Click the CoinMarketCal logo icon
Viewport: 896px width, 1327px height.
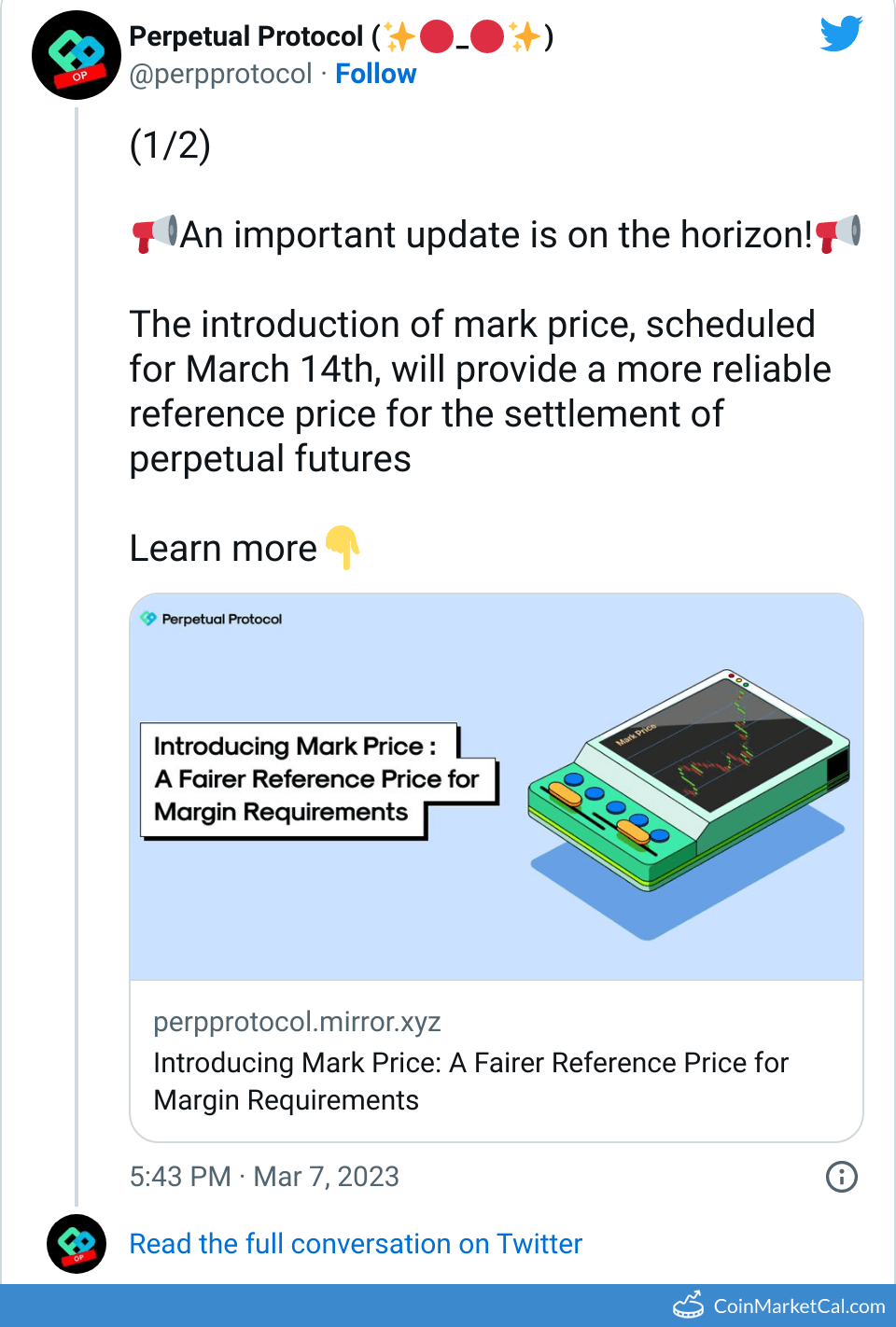689,1305
